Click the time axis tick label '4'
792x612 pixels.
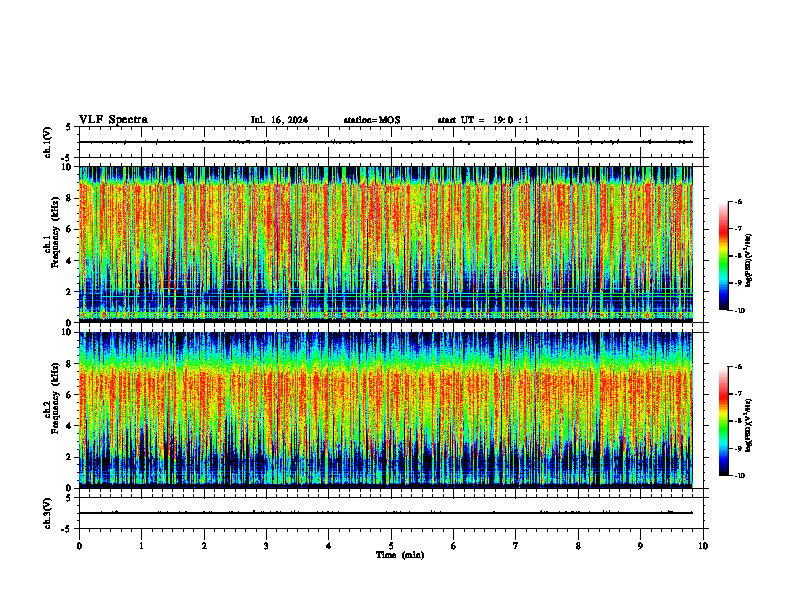coord(329,546)
